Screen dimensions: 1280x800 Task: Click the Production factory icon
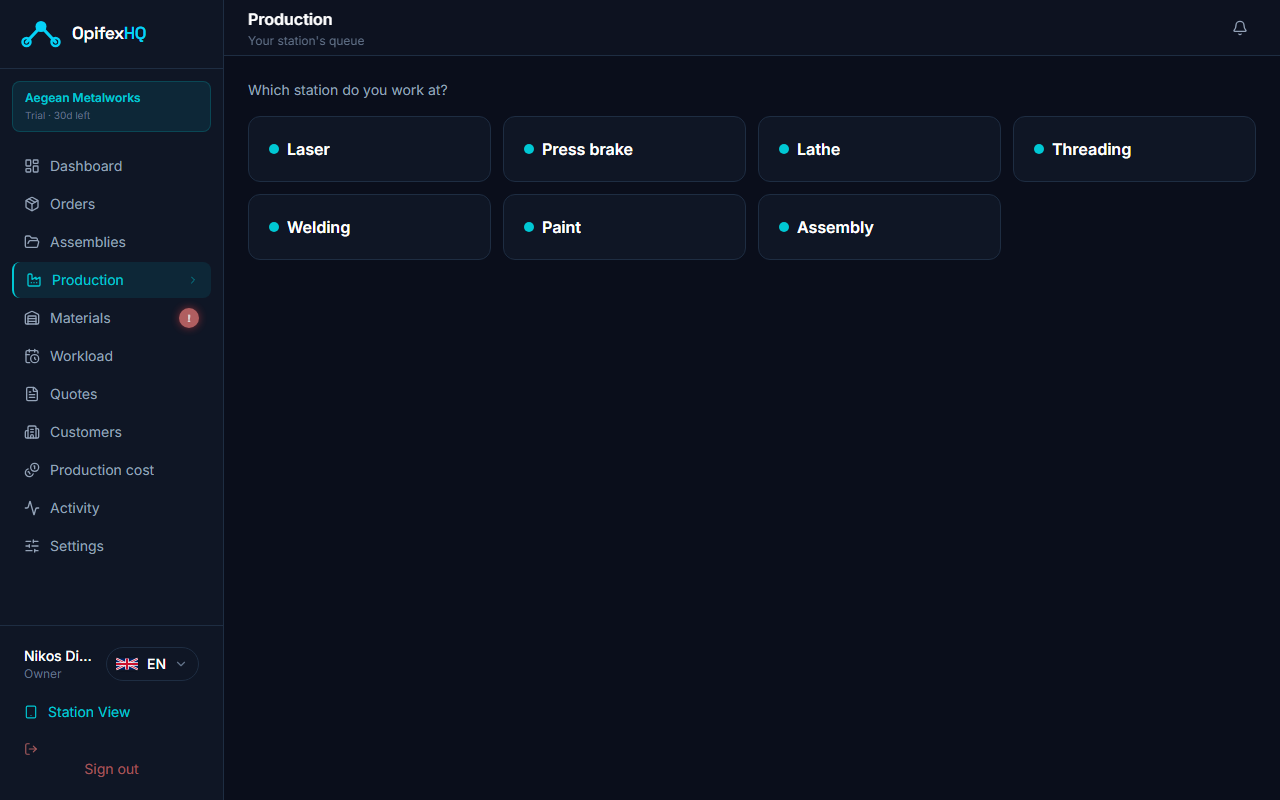click(34, 280)
